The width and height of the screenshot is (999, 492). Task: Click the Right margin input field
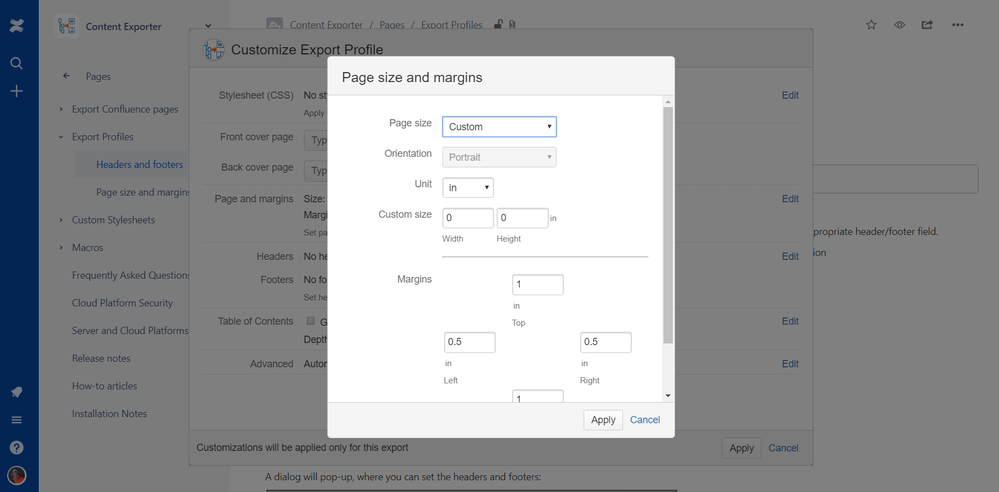click(606, 342)
